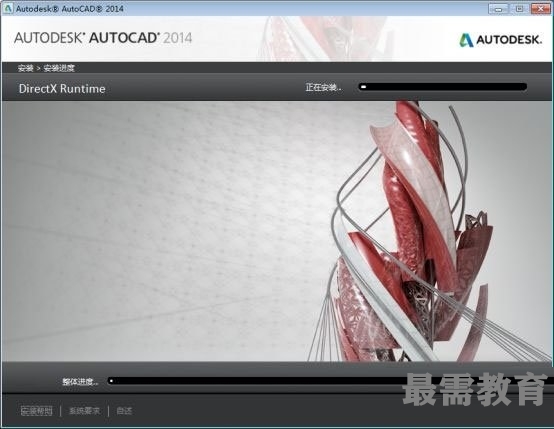Image resolution: width=554 pixels, height=429 pixels.
Task: Click the 安装进度 breadcrumb text
Action: 59,68
